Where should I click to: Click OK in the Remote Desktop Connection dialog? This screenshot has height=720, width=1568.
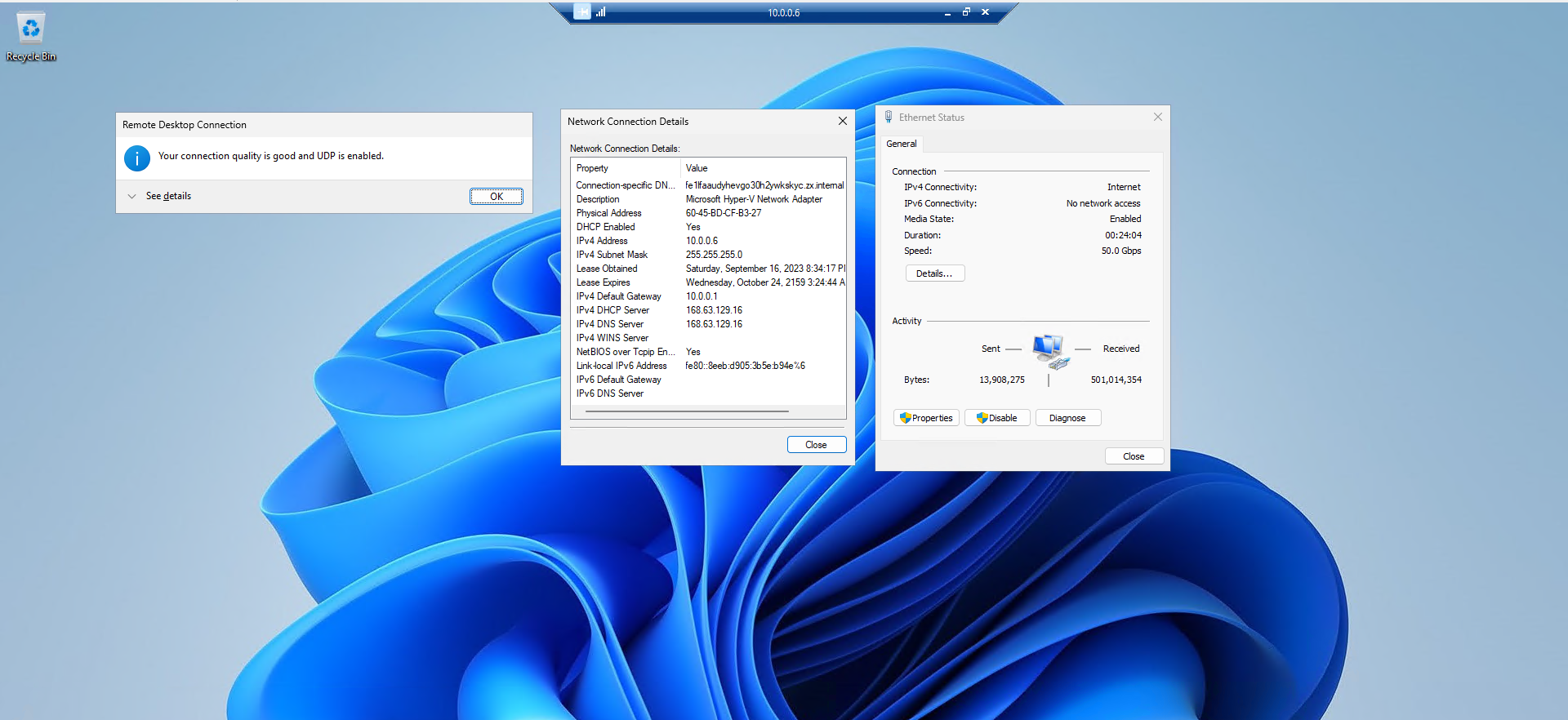[x=497, y=197]
